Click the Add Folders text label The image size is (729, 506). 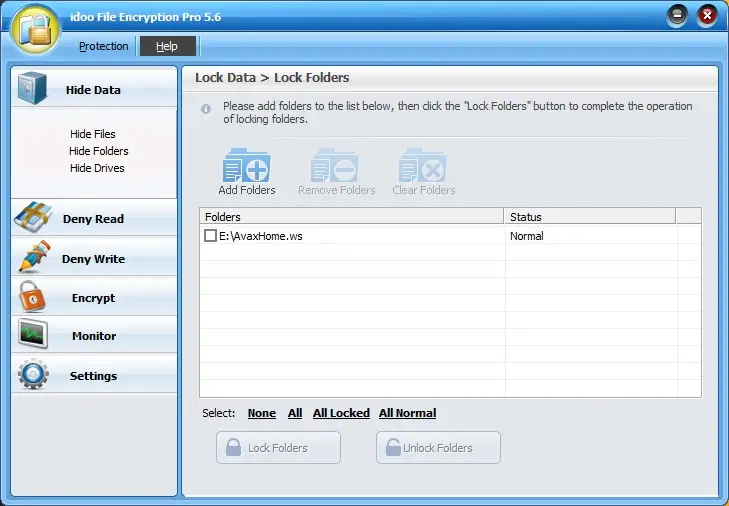pyautogui.click(x=247, y=190)
